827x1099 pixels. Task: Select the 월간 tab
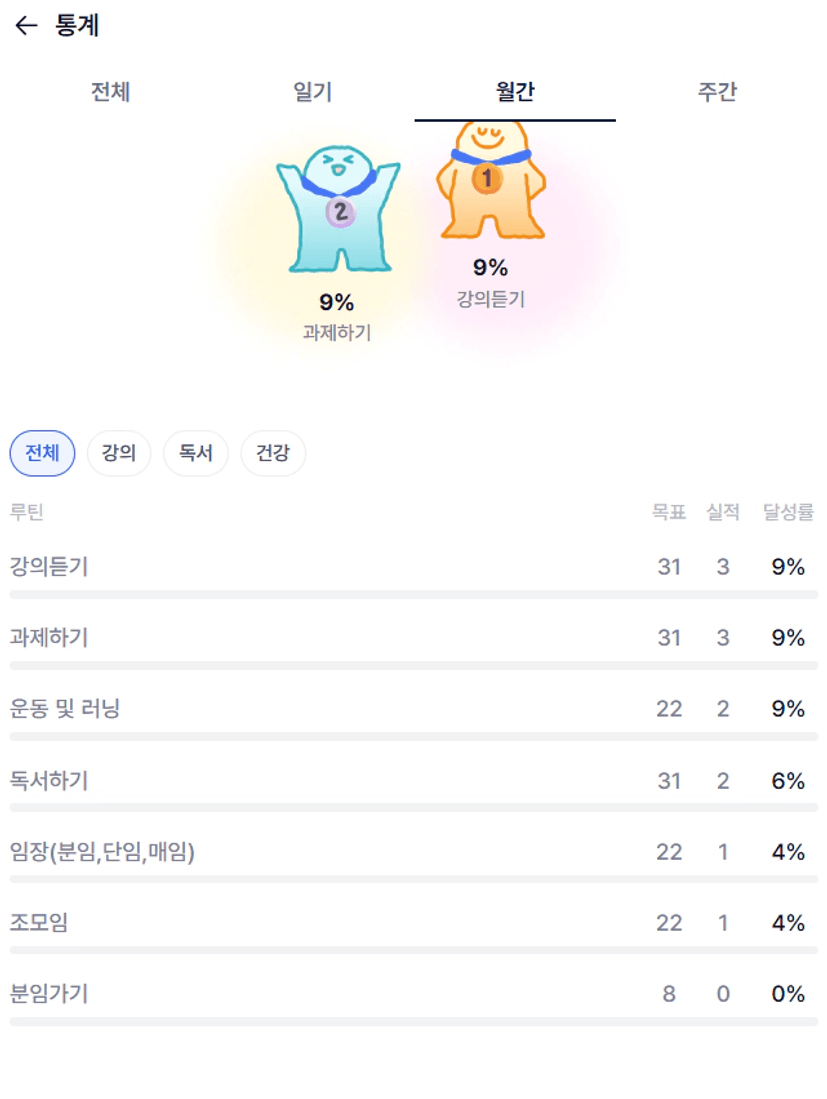(x=515, y=93)
